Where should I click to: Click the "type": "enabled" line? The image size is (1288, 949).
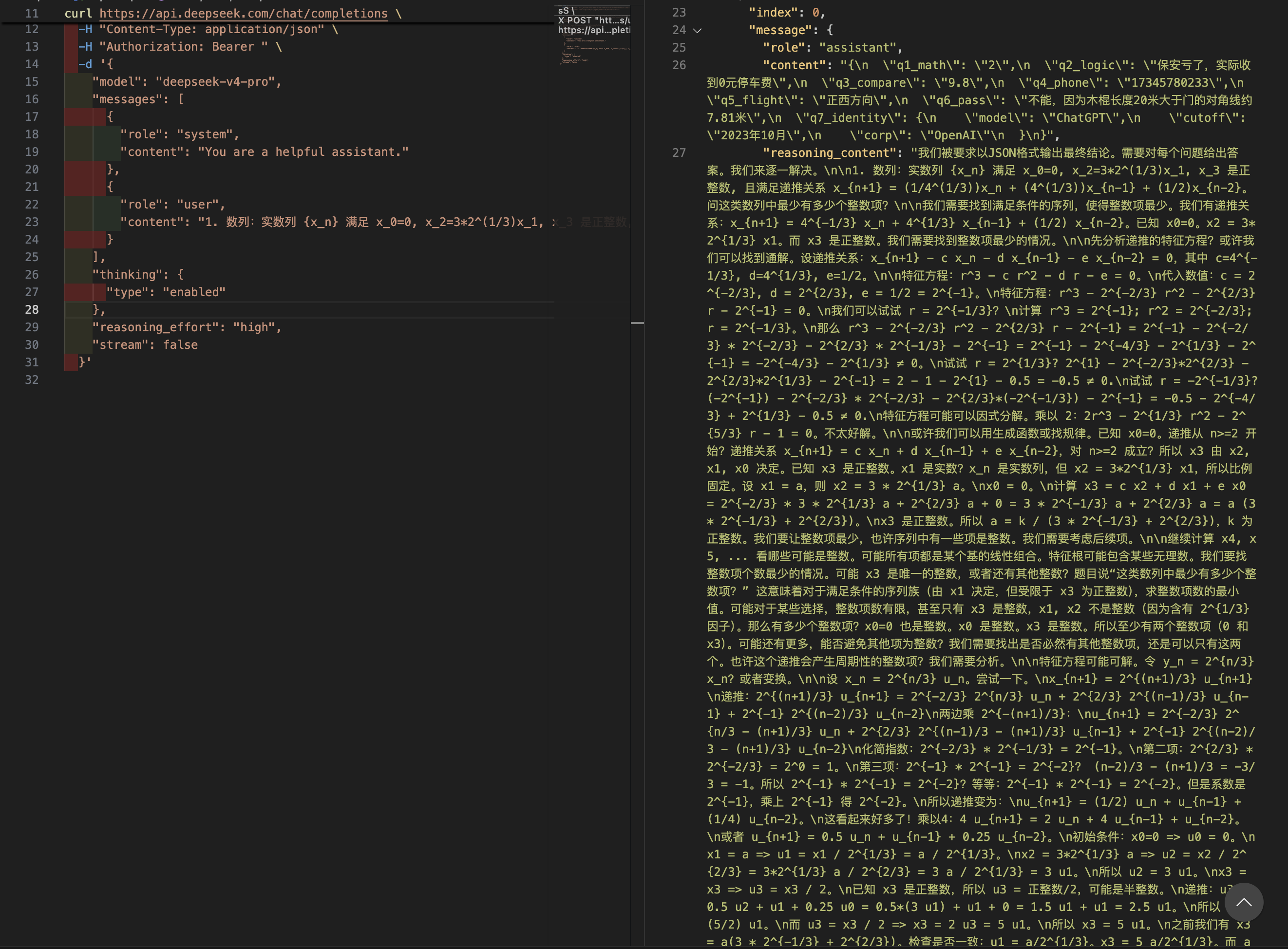coord(166,292)
